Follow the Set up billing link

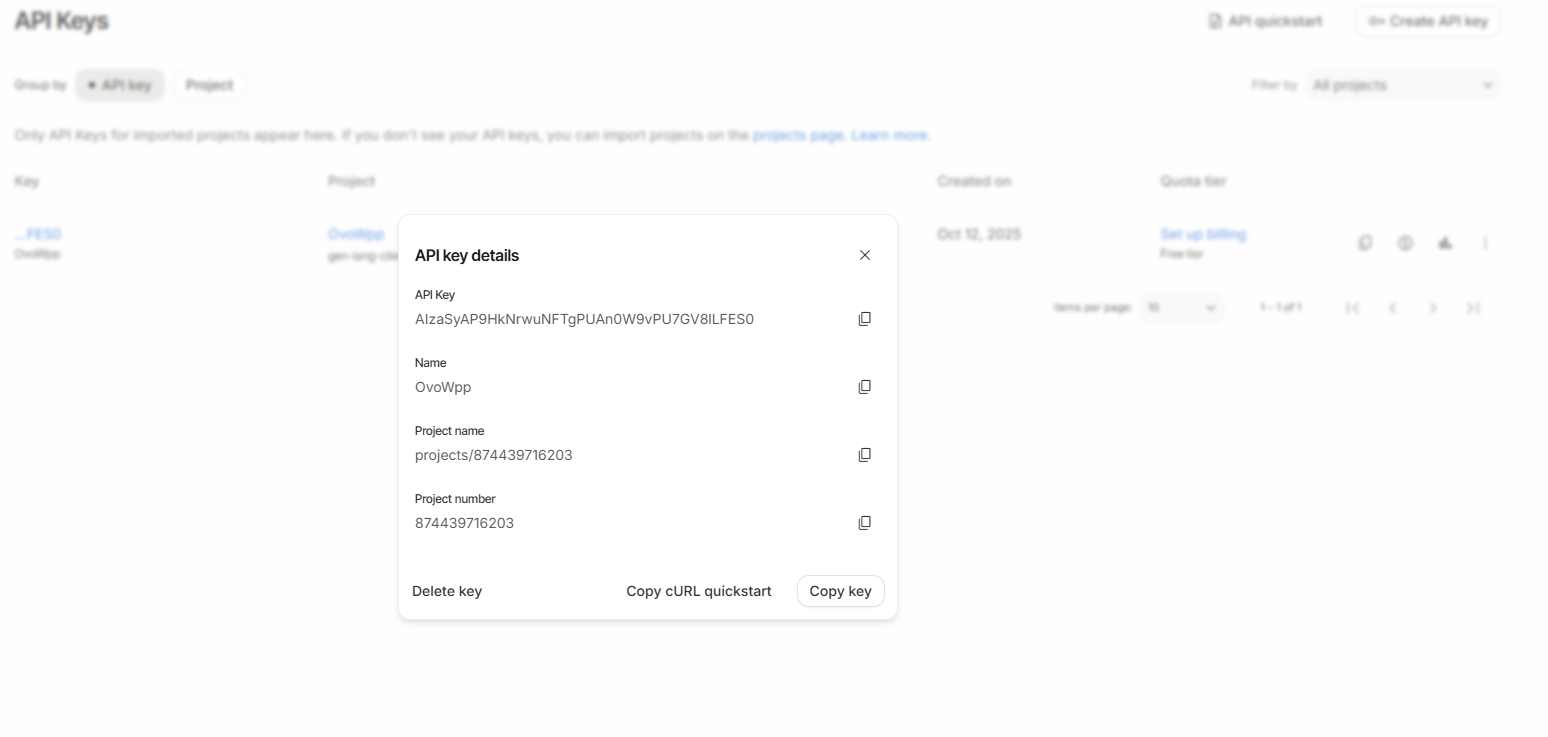click(x=1203, y=234)
